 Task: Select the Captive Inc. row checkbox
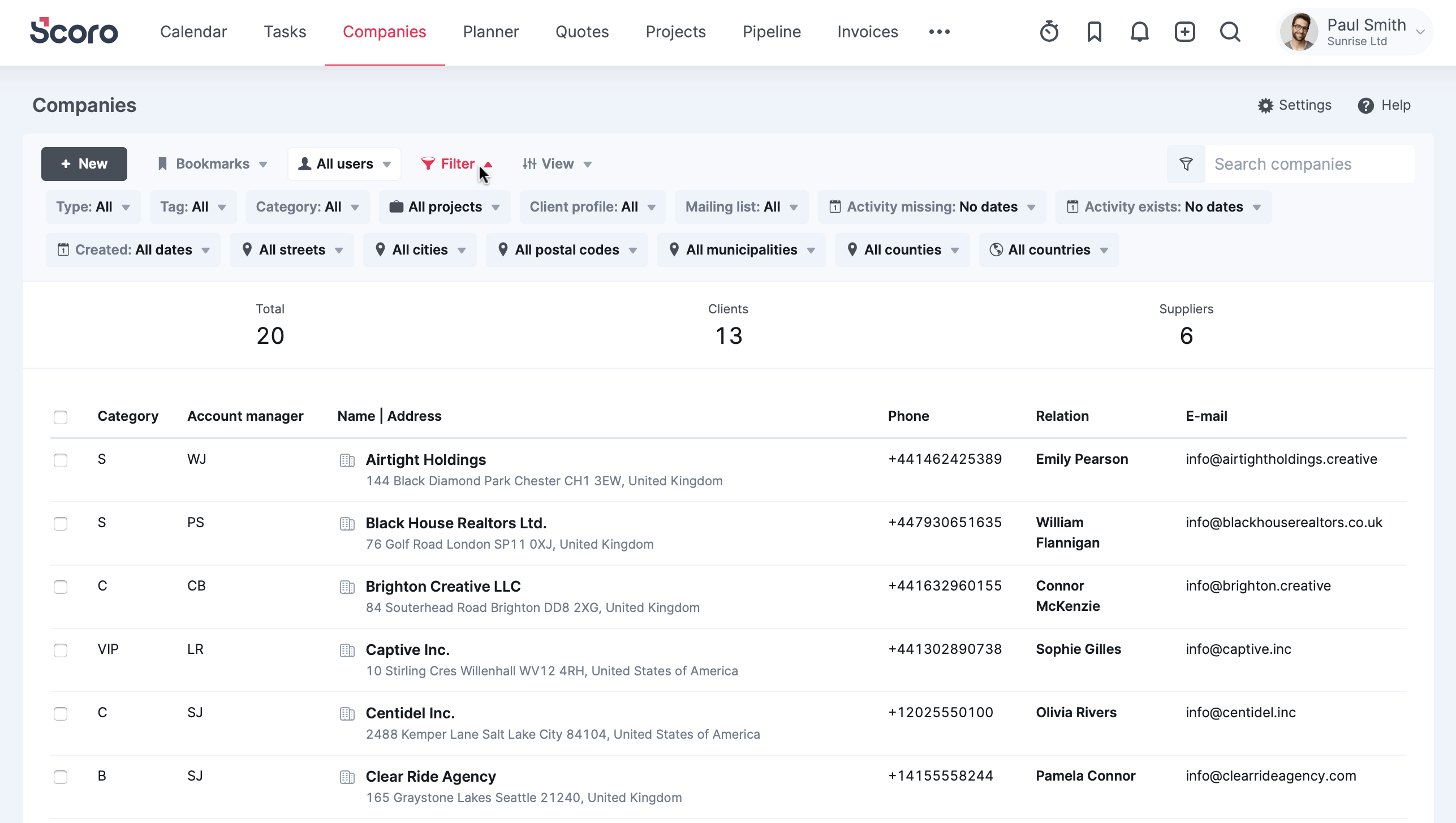(x=61, y=650)
